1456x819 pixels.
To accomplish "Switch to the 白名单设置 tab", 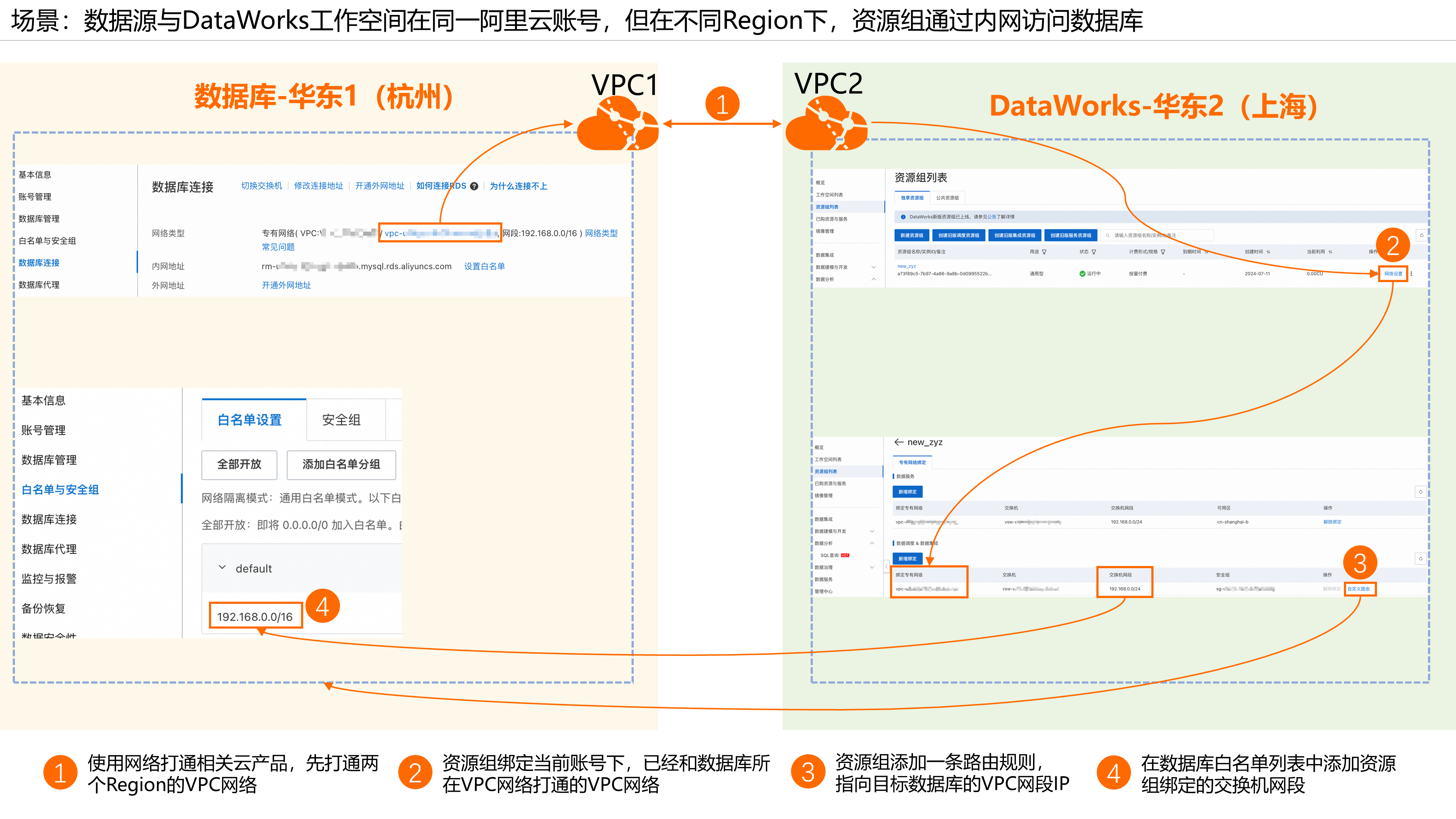I will click(250, 420).
